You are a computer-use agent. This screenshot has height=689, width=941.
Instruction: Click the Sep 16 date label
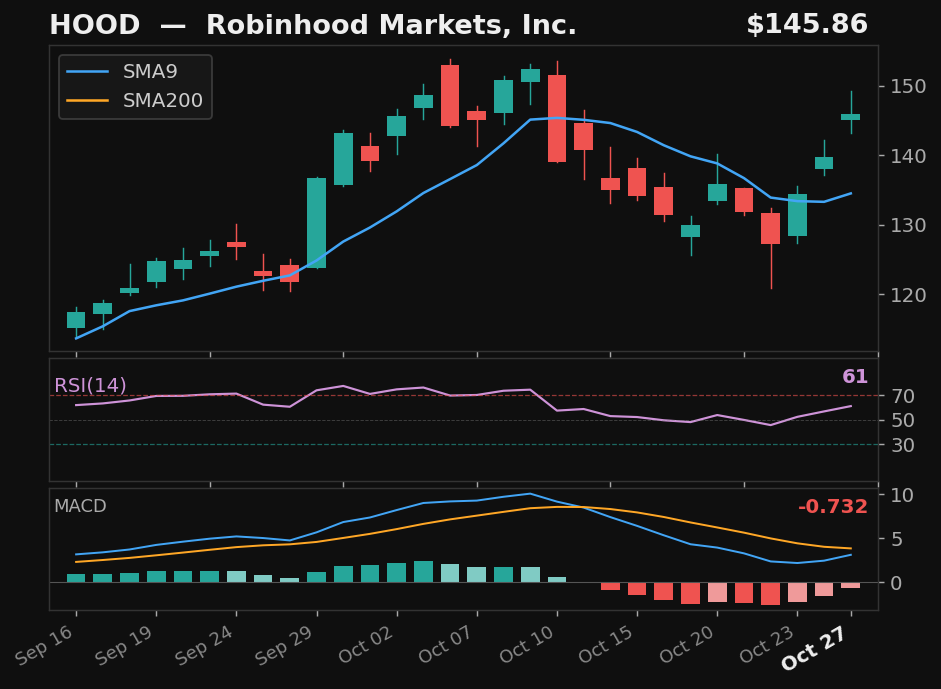(x=45, y=644)
